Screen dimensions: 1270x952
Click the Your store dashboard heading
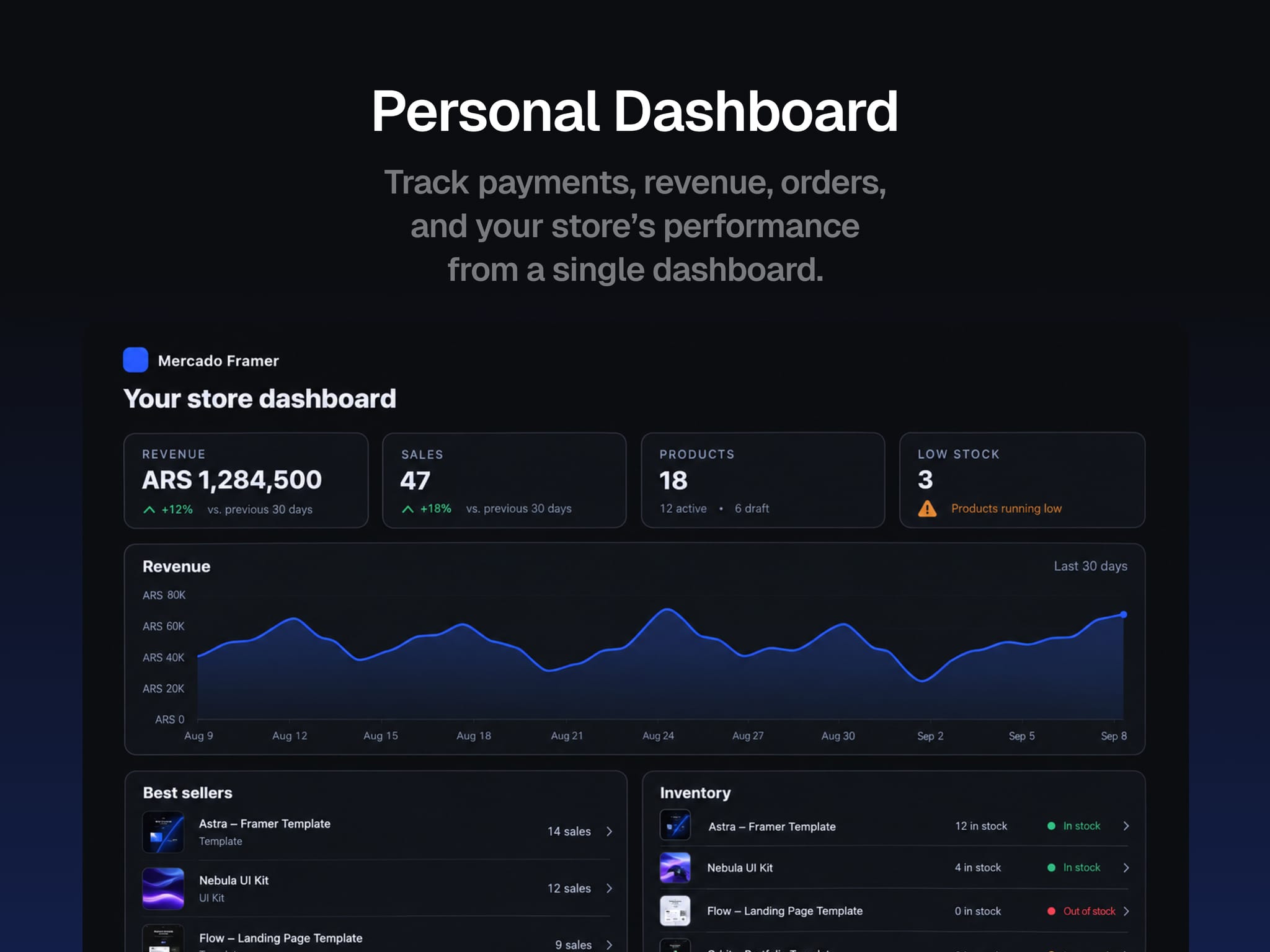click(259, 399)
